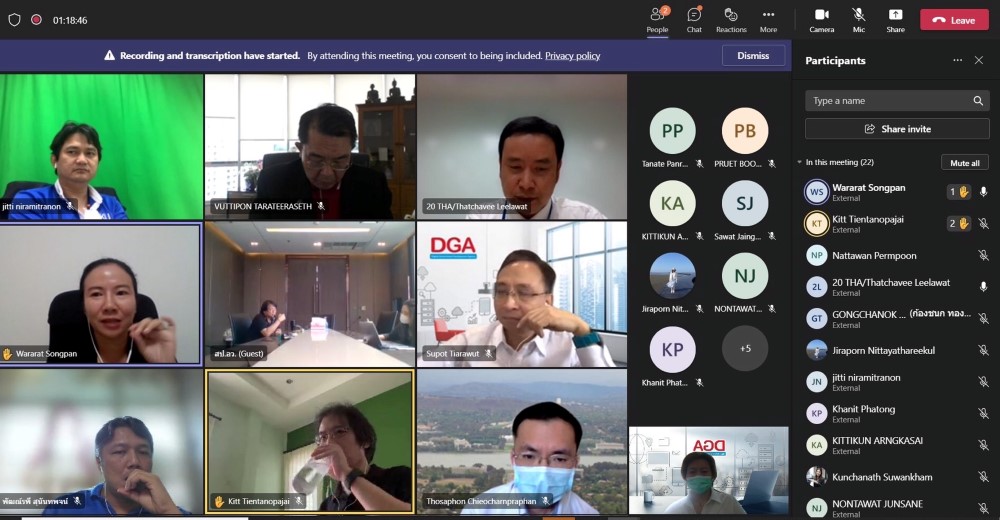Open the Reactions menu
1000x520 pixels.
(x=731, y=18)
